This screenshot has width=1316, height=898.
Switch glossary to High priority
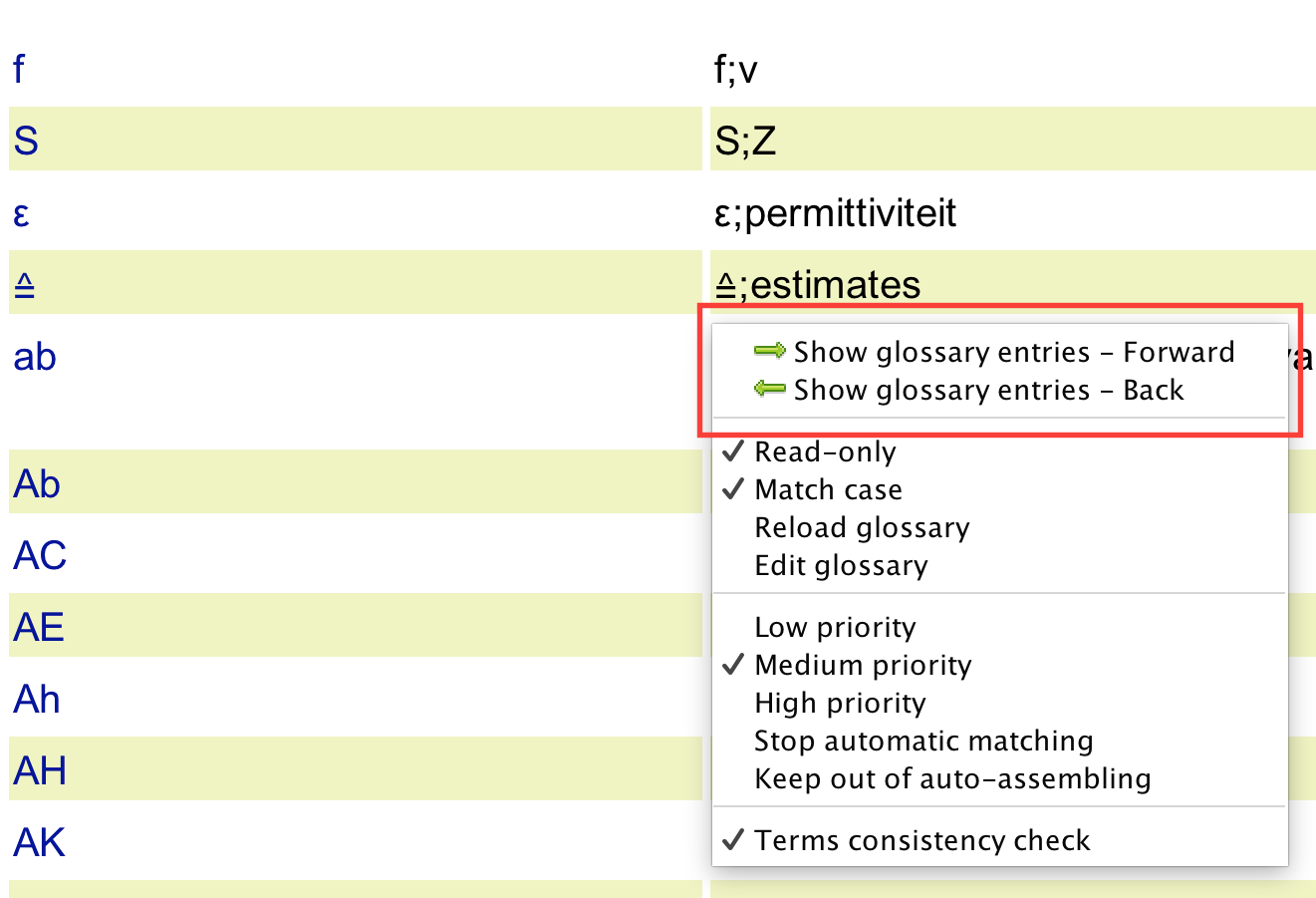pyautogui.click(x=840, y=703)
